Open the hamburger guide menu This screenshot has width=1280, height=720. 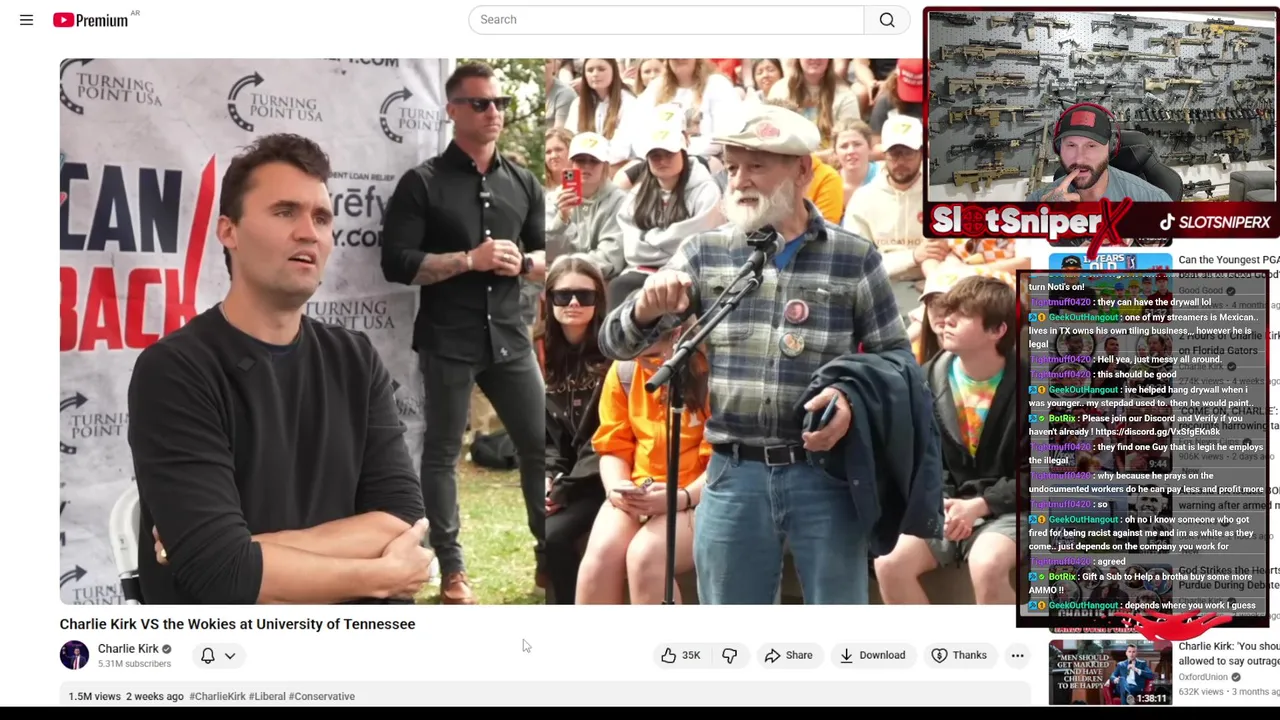point(26,19)
